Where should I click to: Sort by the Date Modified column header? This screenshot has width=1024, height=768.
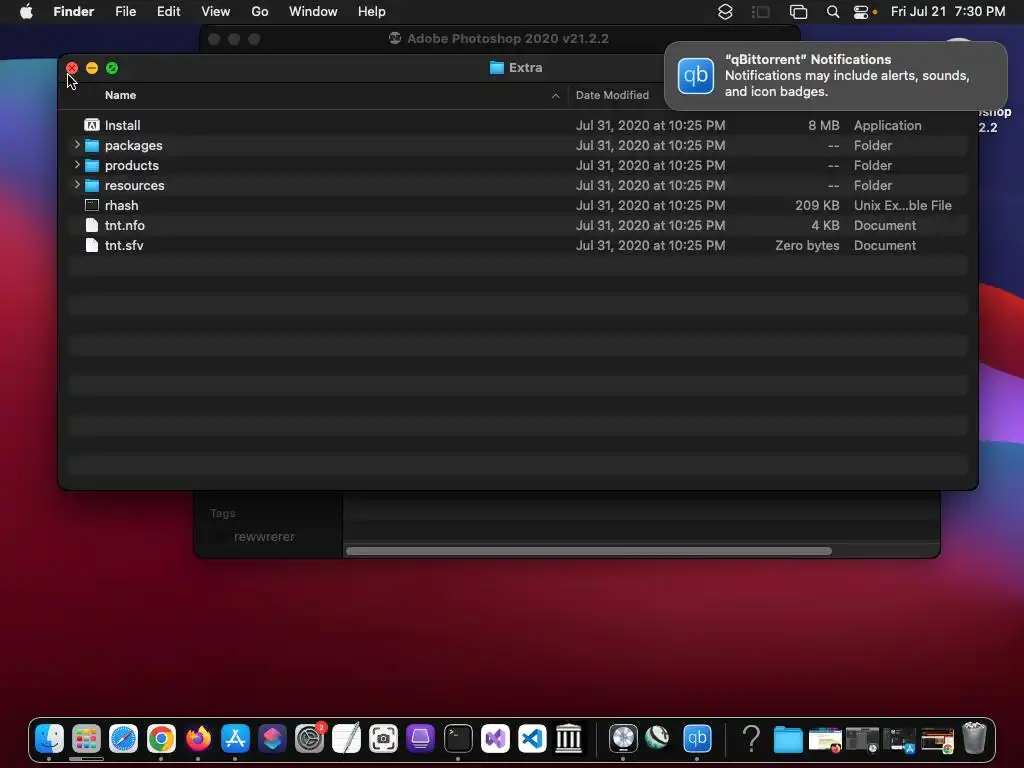click(613, 95)
